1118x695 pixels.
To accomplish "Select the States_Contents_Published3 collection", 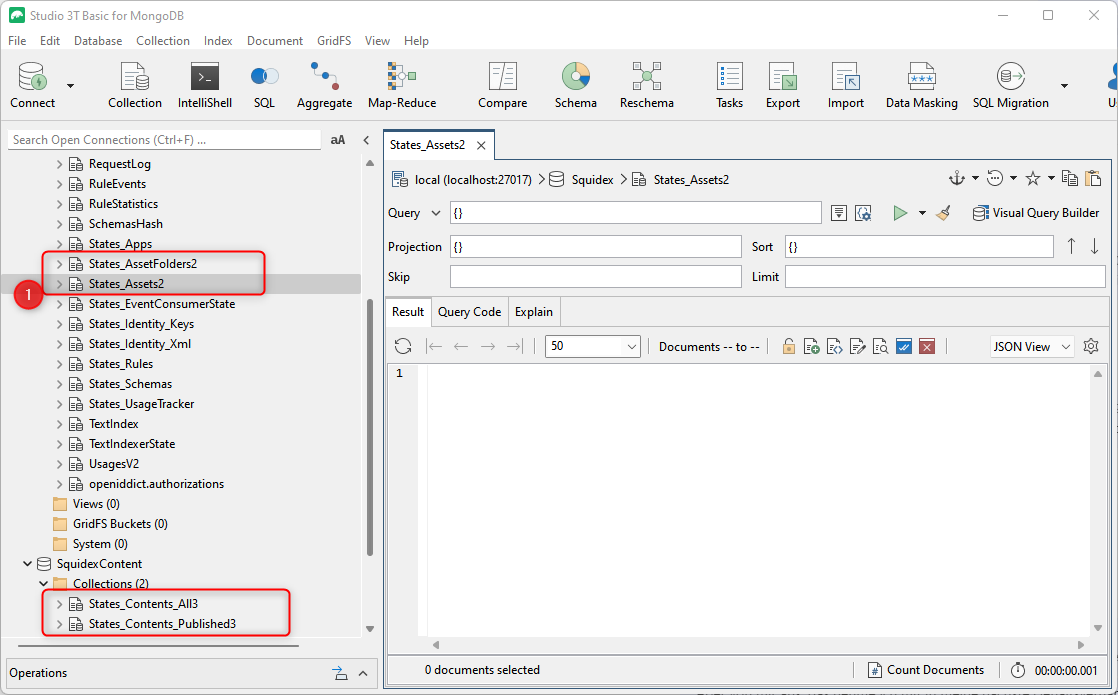I will (x=162, y=624).
